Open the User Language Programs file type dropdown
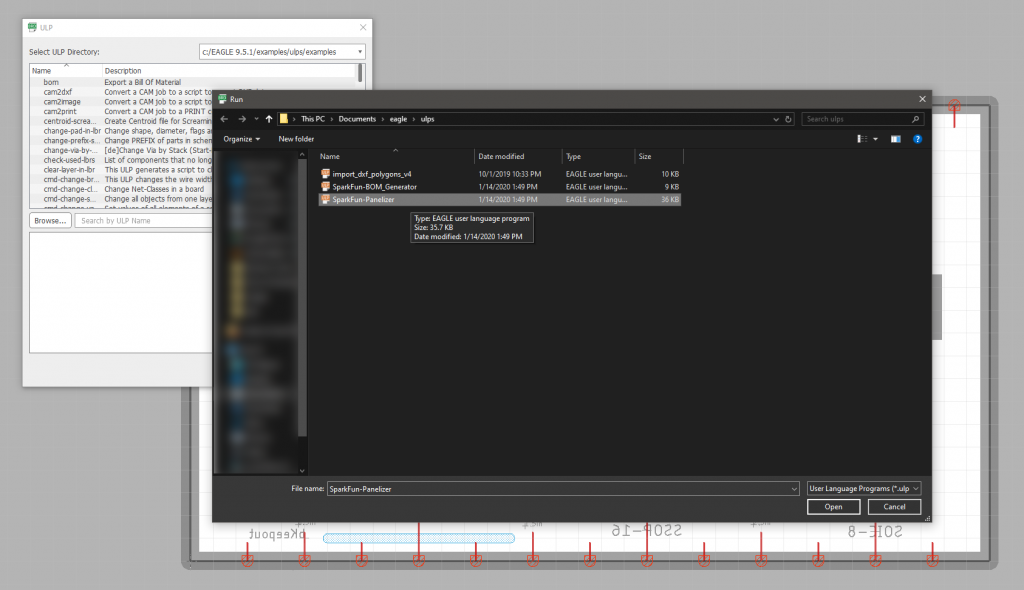 click(x=863, y=488)
